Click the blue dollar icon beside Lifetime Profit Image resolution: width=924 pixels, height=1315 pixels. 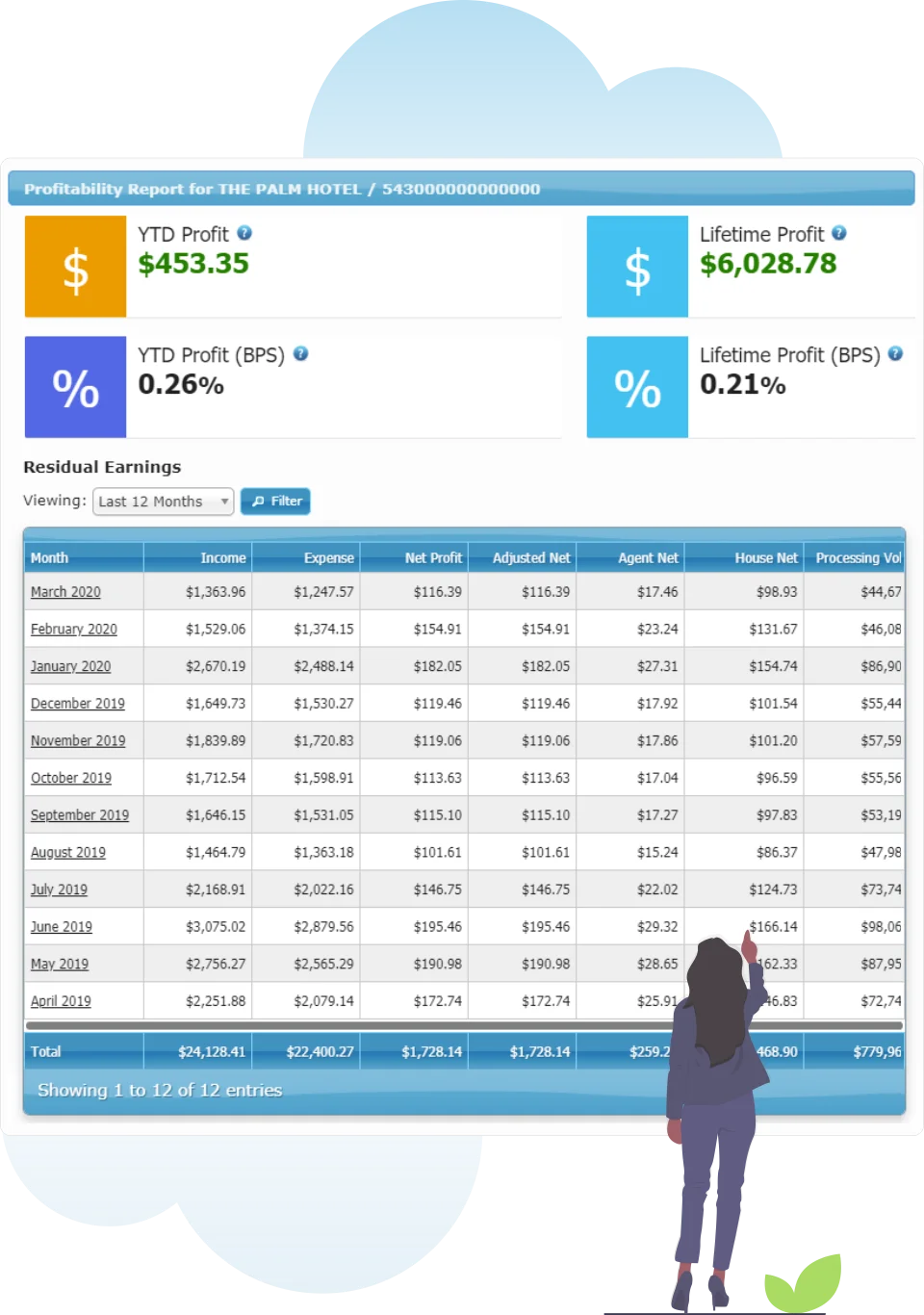click(637, 266)
